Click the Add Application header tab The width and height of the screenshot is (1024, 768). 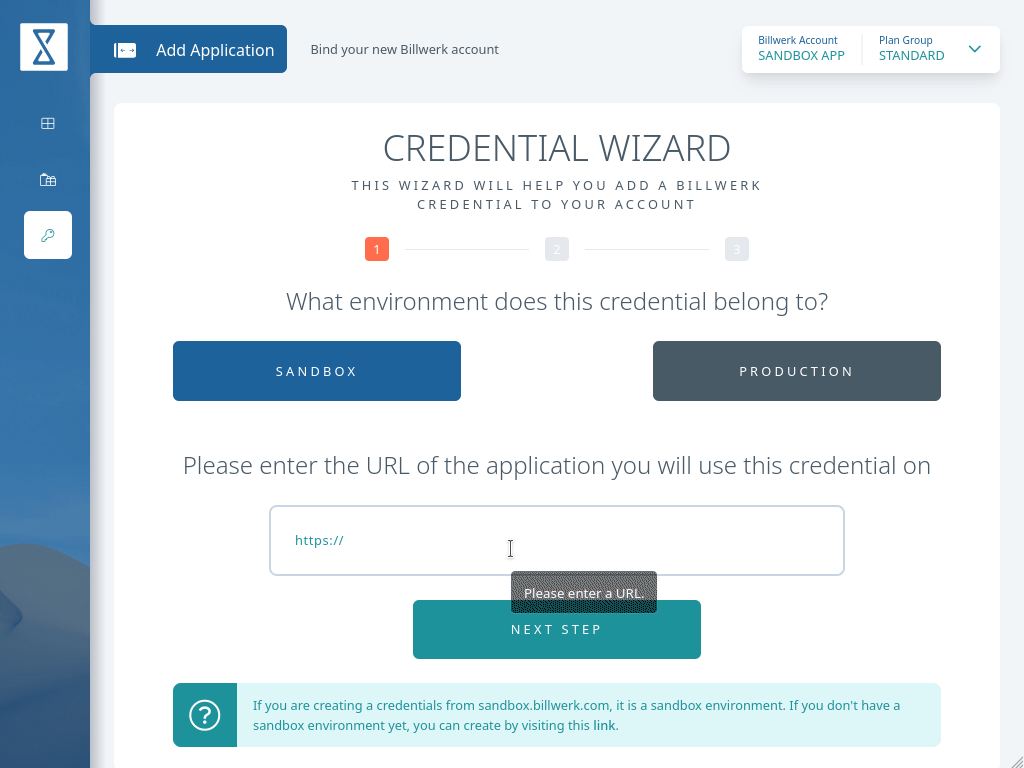pyautogui.click(x=189, y=49)
